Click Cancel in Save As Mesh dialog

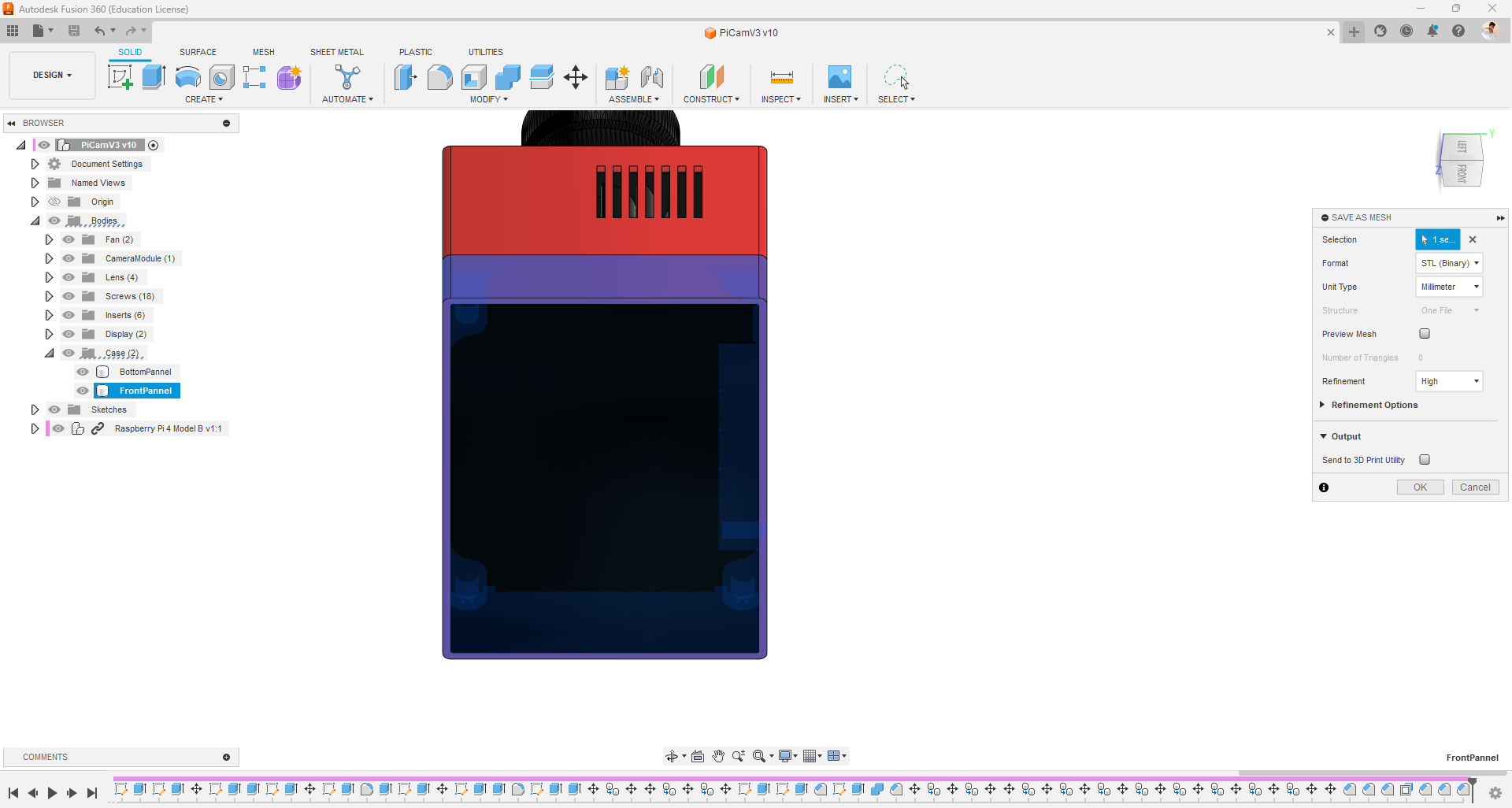click(x=1475, y=487)
